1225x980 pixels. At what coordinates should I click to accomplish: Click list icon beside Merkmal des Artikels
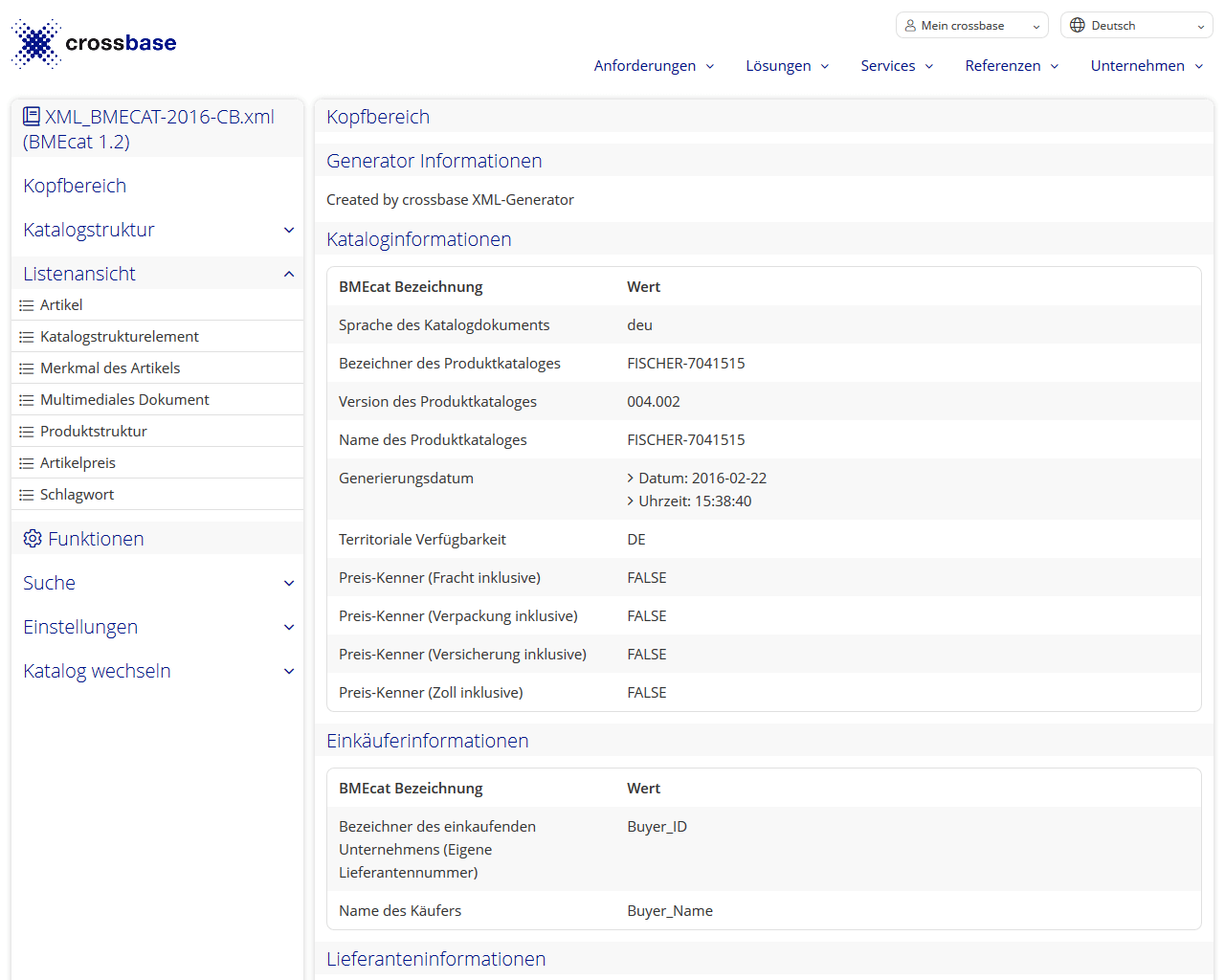pyautogui.click(x=27, y=368)
